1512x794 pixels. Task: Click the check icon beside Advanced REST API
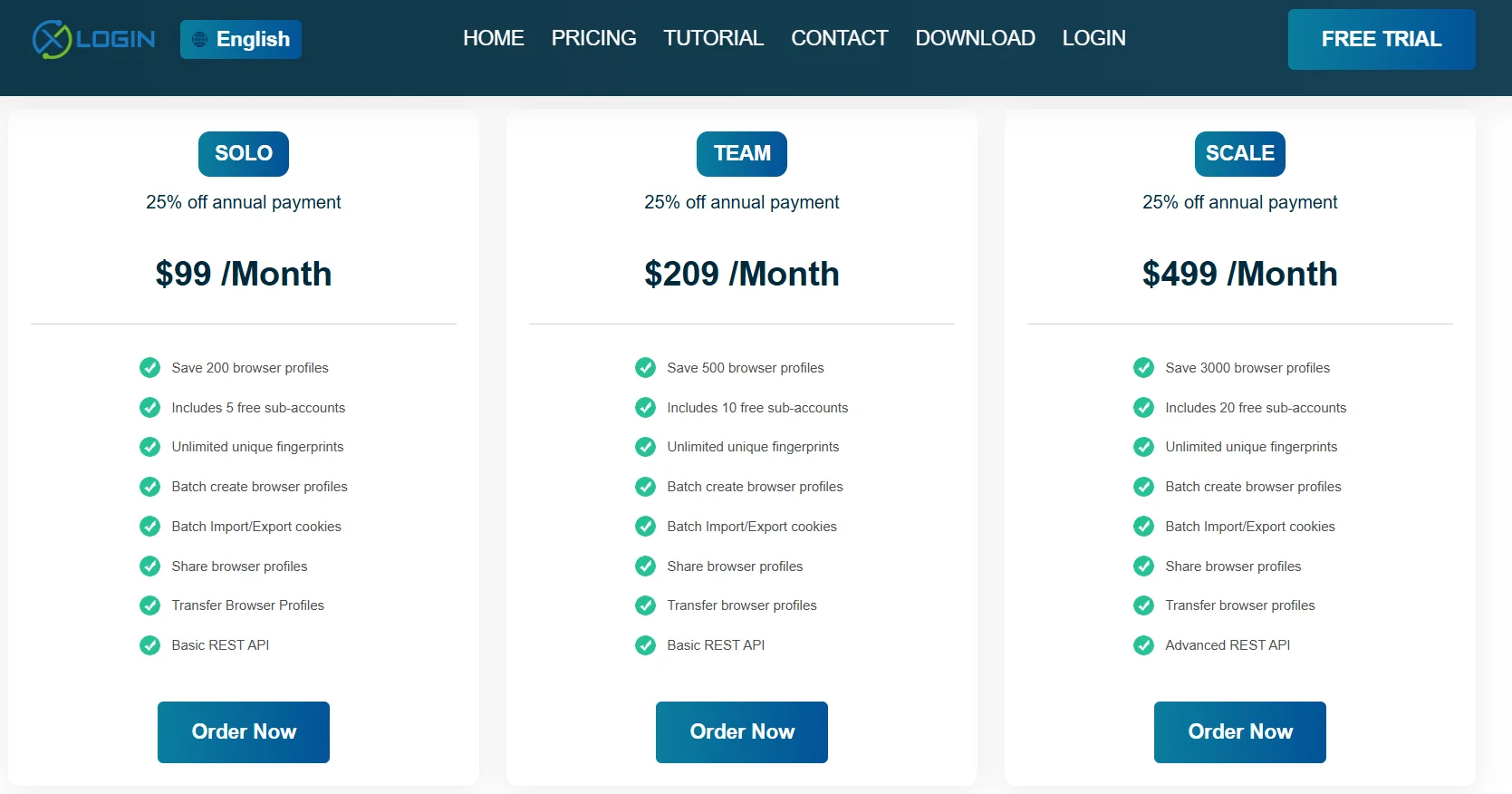click(1144, 644)
